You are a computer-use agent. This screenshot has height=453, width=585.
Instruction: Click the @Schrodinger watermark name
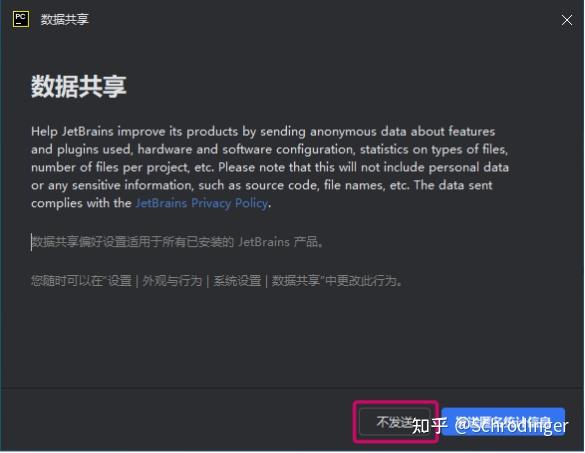point(511,426)
